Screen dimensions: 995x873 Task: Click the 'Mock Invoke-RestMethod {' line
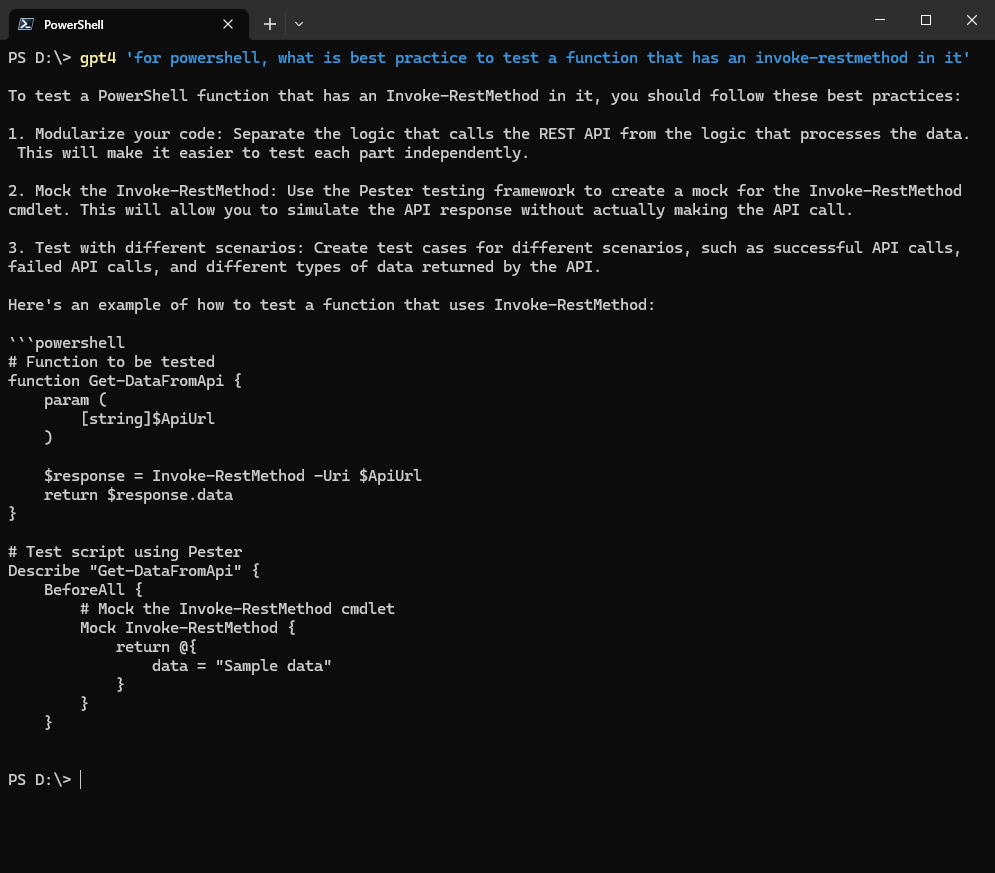pyautogui.click(x=188, y=628)
